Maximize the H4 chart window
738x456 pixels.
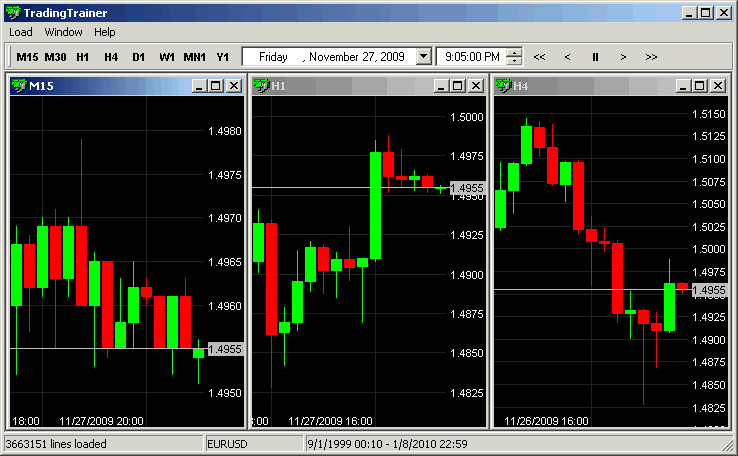click(699, 86)
